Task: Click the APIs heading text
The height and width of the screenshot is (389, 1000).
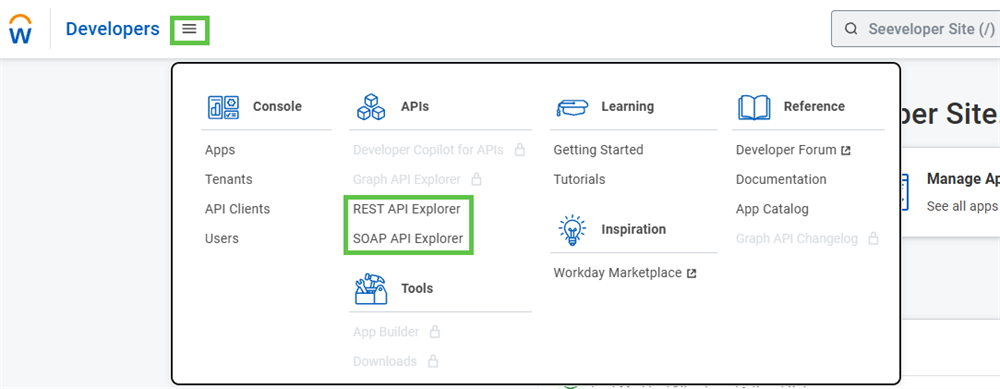Action: [x=415, y=106]
